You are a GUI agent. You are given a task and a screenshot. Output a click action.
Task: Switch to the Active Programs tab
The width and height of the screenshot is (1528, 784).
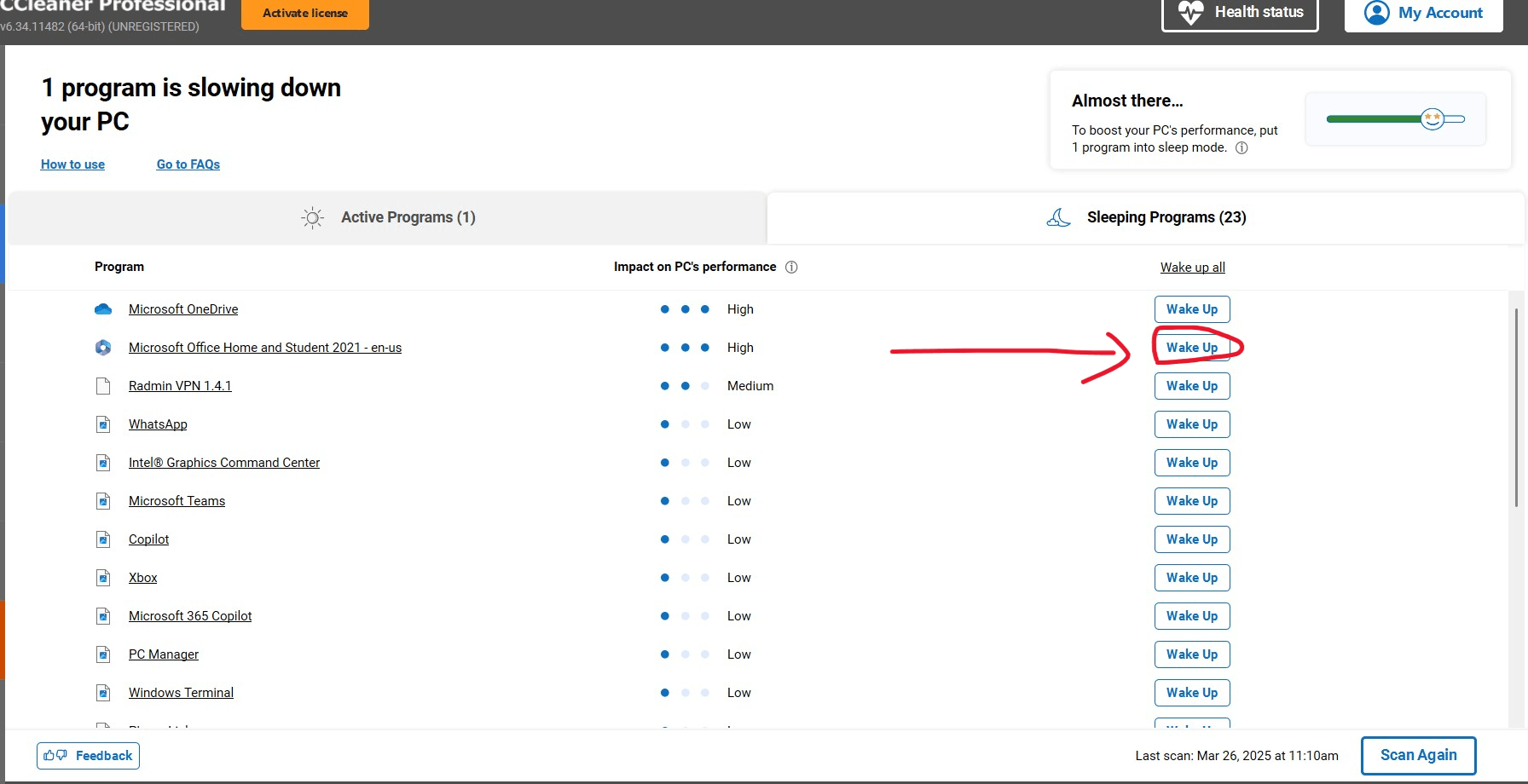(x=388, y=217)
